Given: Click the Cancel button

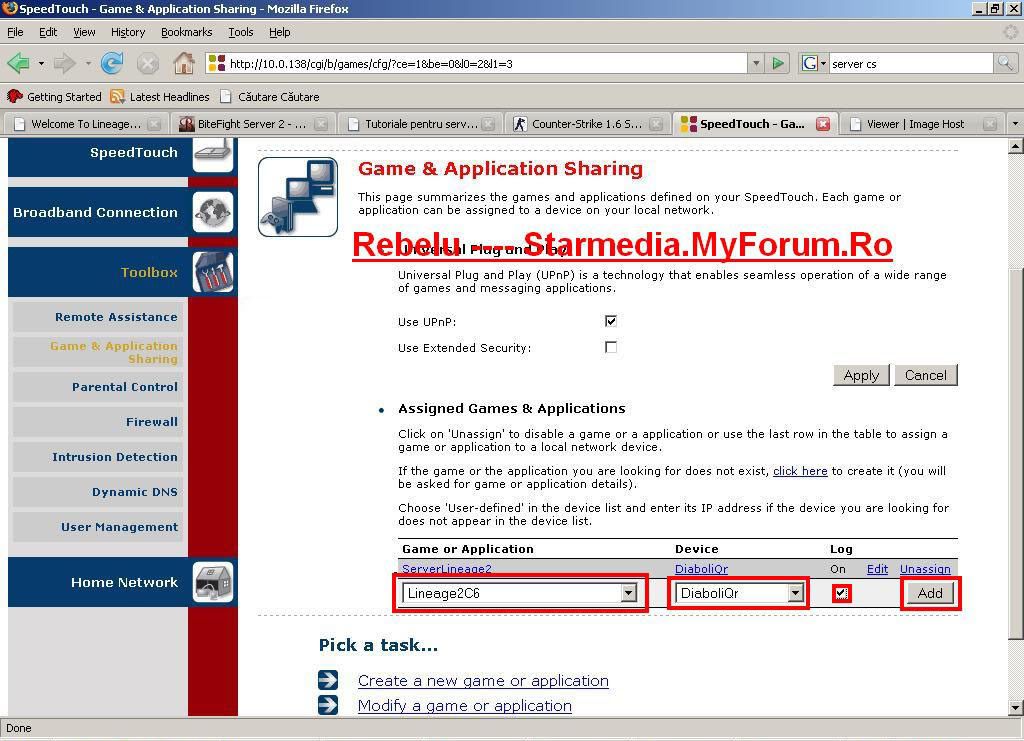Looking at the screenshot, I should [925, 375].
